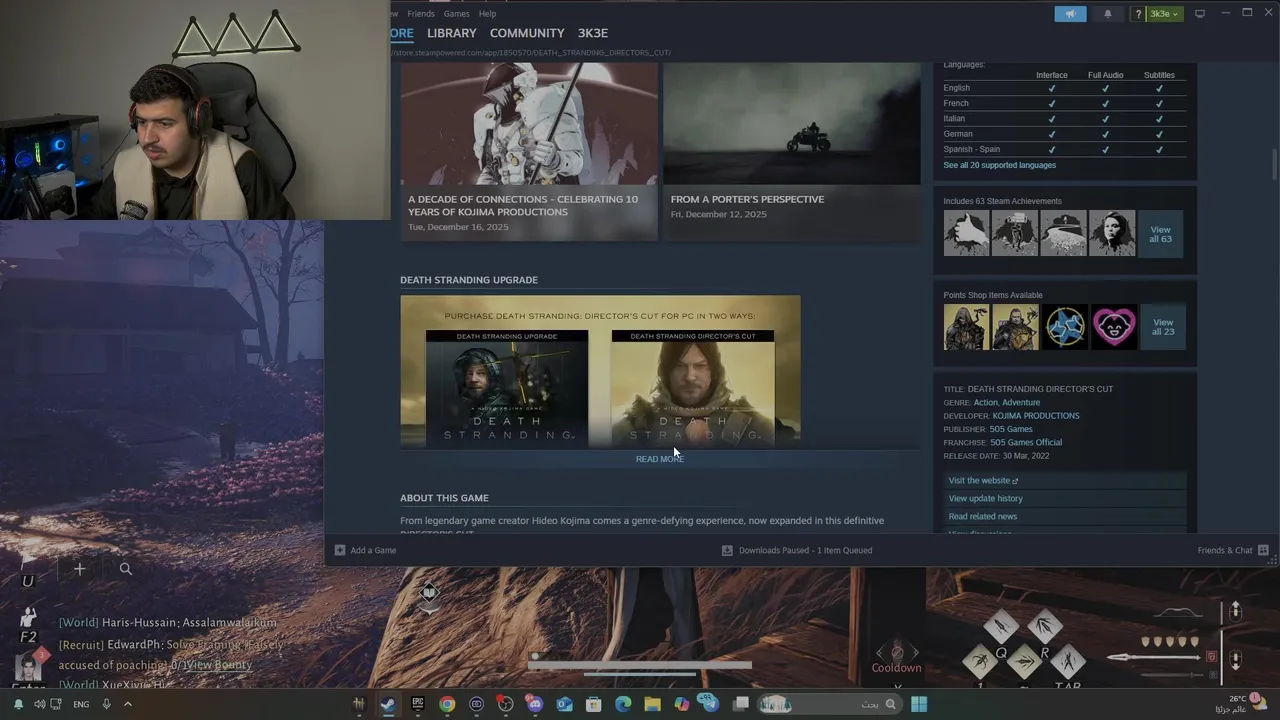
Task: Click the plus icon in the game overlay
Action: click(x=79, y=569)
